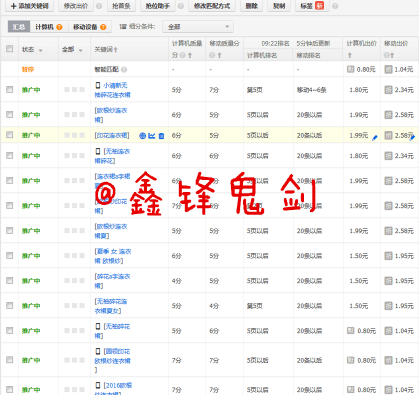The image size is (419, 395).
Task: Click the help icon next to 修改出价 button
Action: point(99,6)
